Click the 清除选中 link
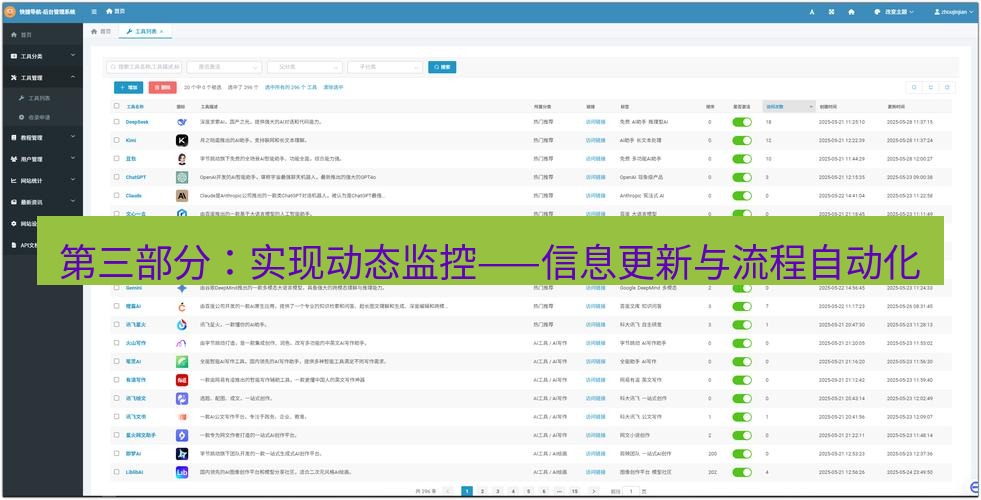The width and height of the screenshot is (981, 500). (333, 88)
